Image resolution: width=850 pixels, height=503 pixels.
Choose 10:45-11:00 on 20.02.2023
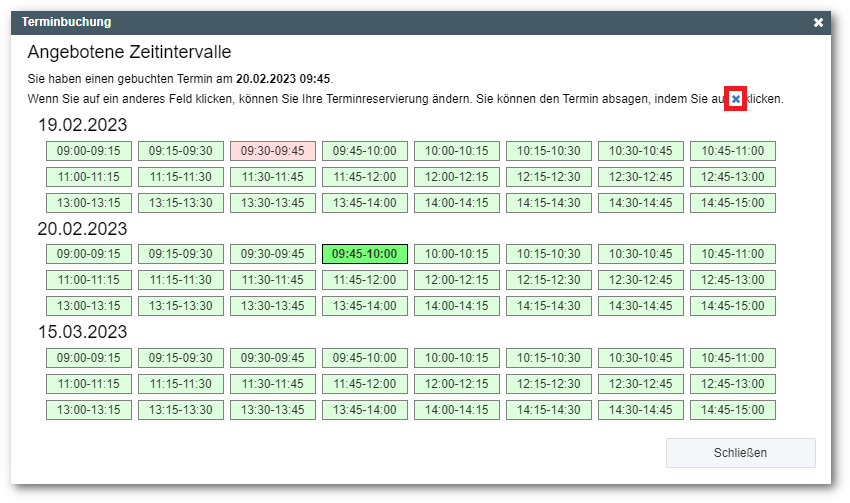point(733,254)
